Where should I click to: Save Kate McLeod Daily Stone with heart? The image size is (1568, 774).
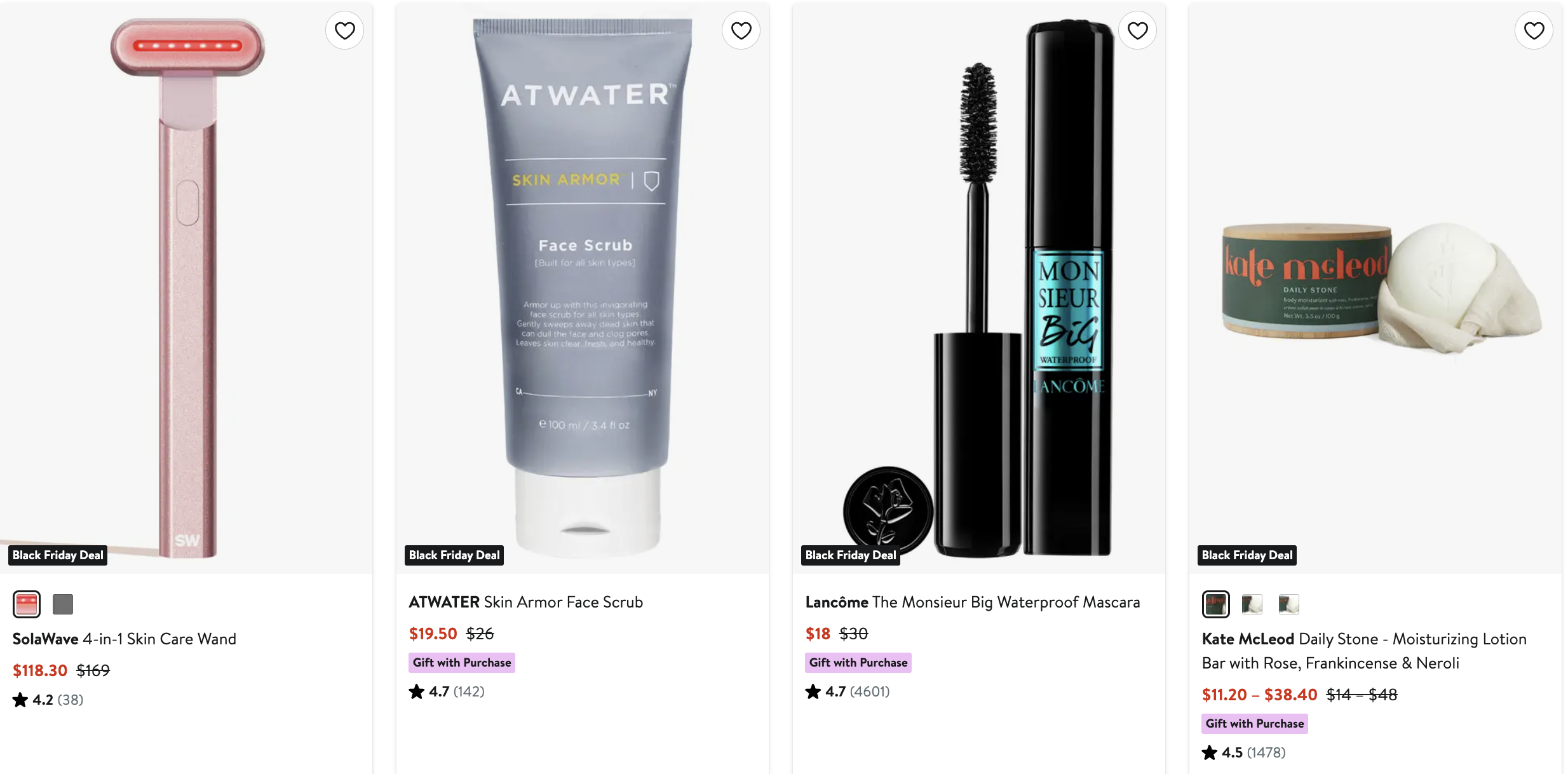tap(1534, 31)
